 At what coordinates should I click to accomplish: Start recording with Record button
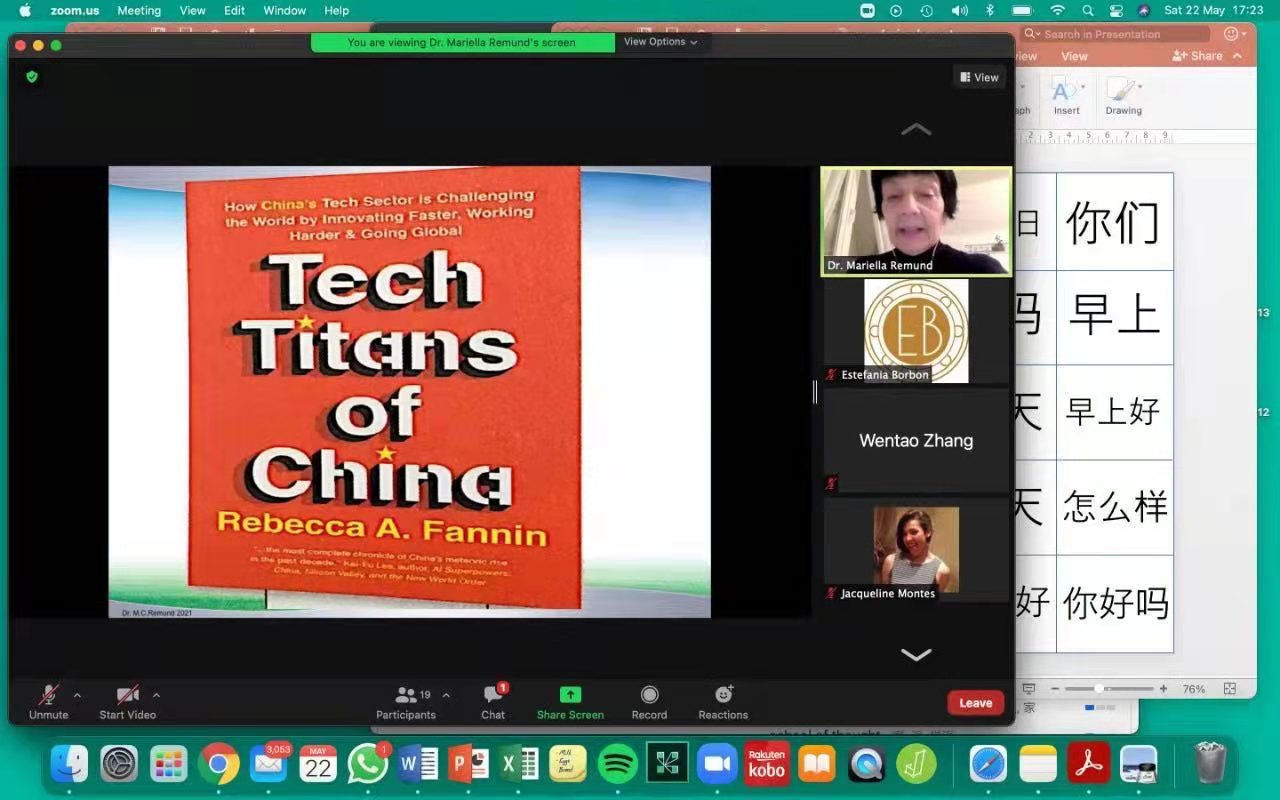click(649, 702)
